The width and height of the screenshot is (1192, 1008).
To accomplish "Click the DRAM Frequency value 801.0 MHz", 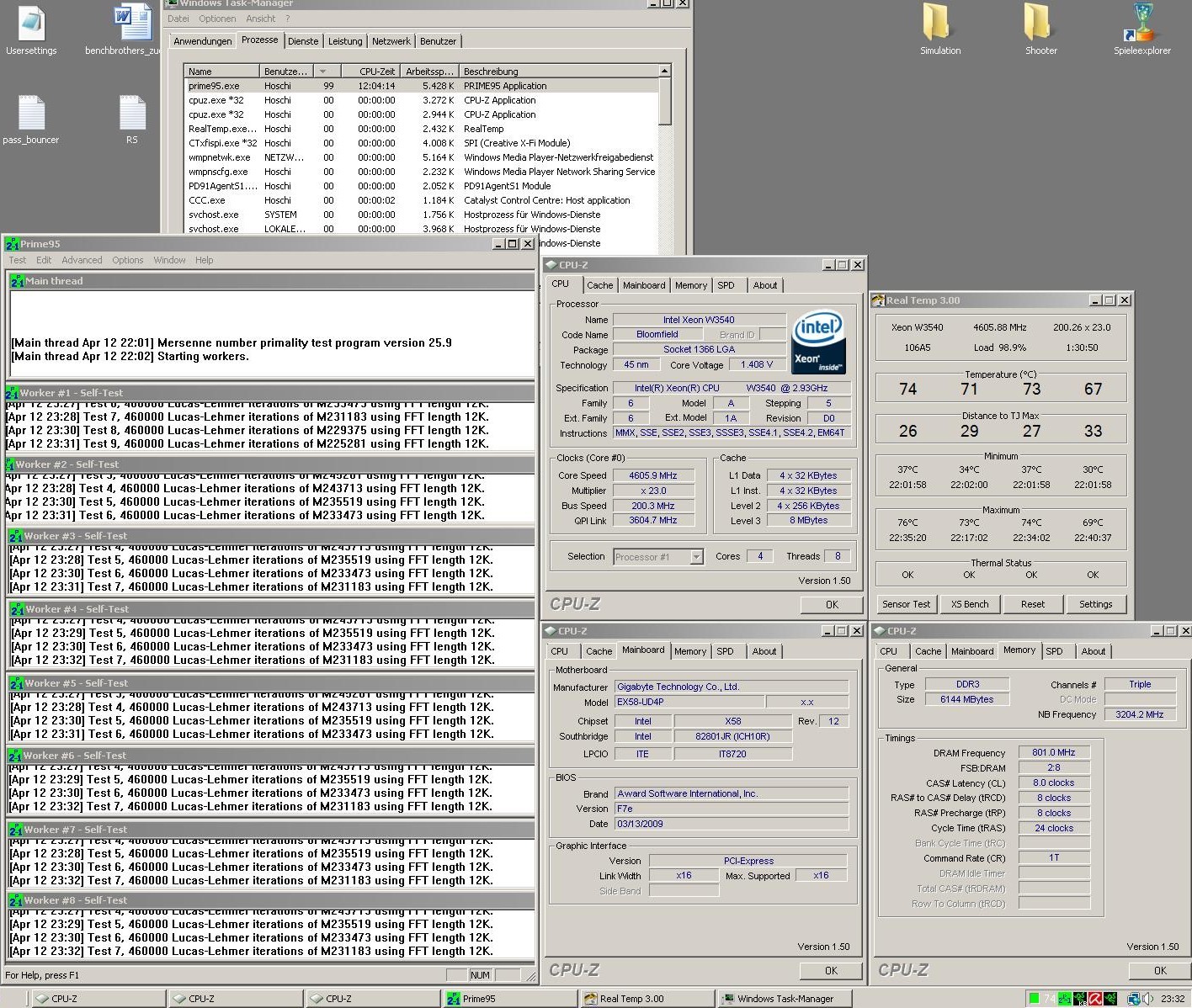I will coord(1054,752).
